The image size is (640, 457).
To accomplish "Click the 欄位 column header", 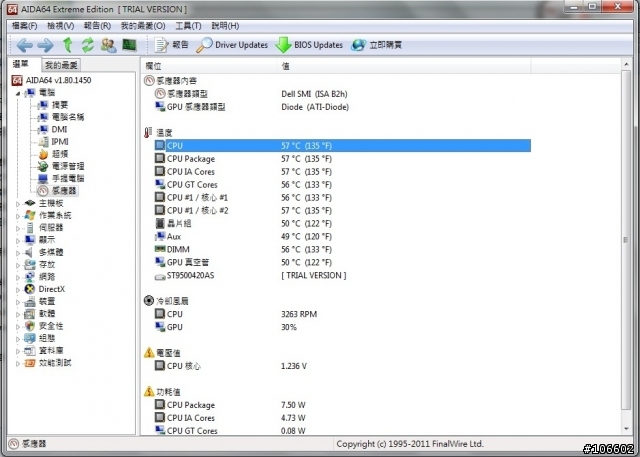I will 209,66.
